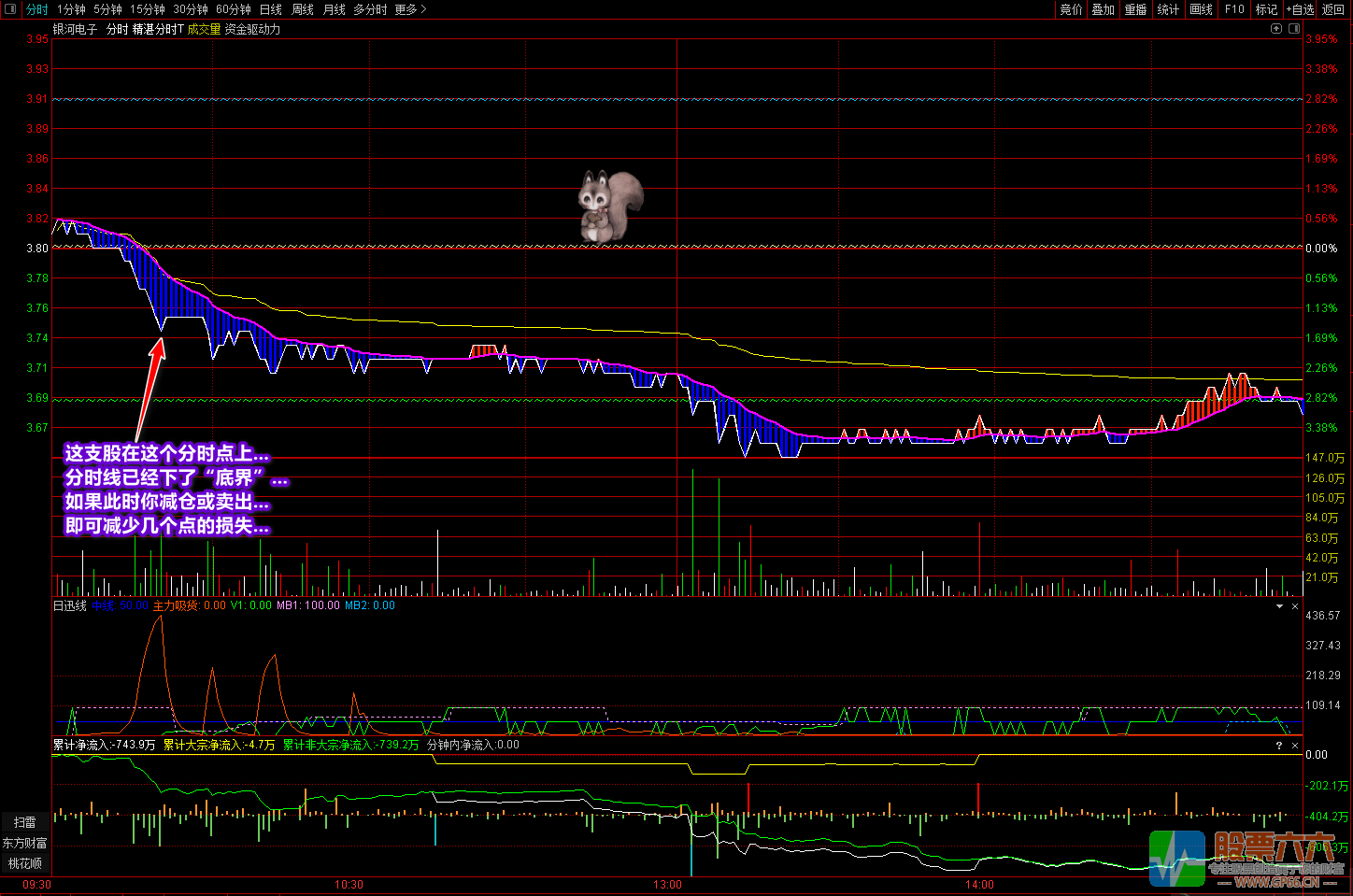Click the squirrel mascot image
The image size is (1353, 896).
609,206
